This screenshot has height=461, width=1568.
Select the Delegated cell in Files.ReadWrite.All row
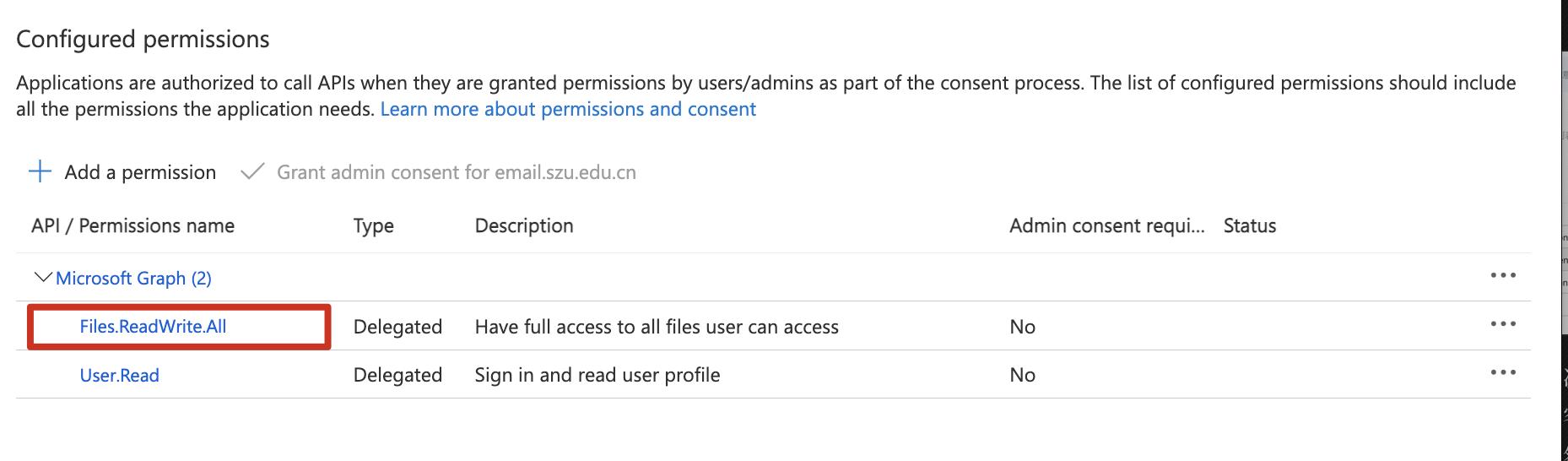click(x=397, y=327)
